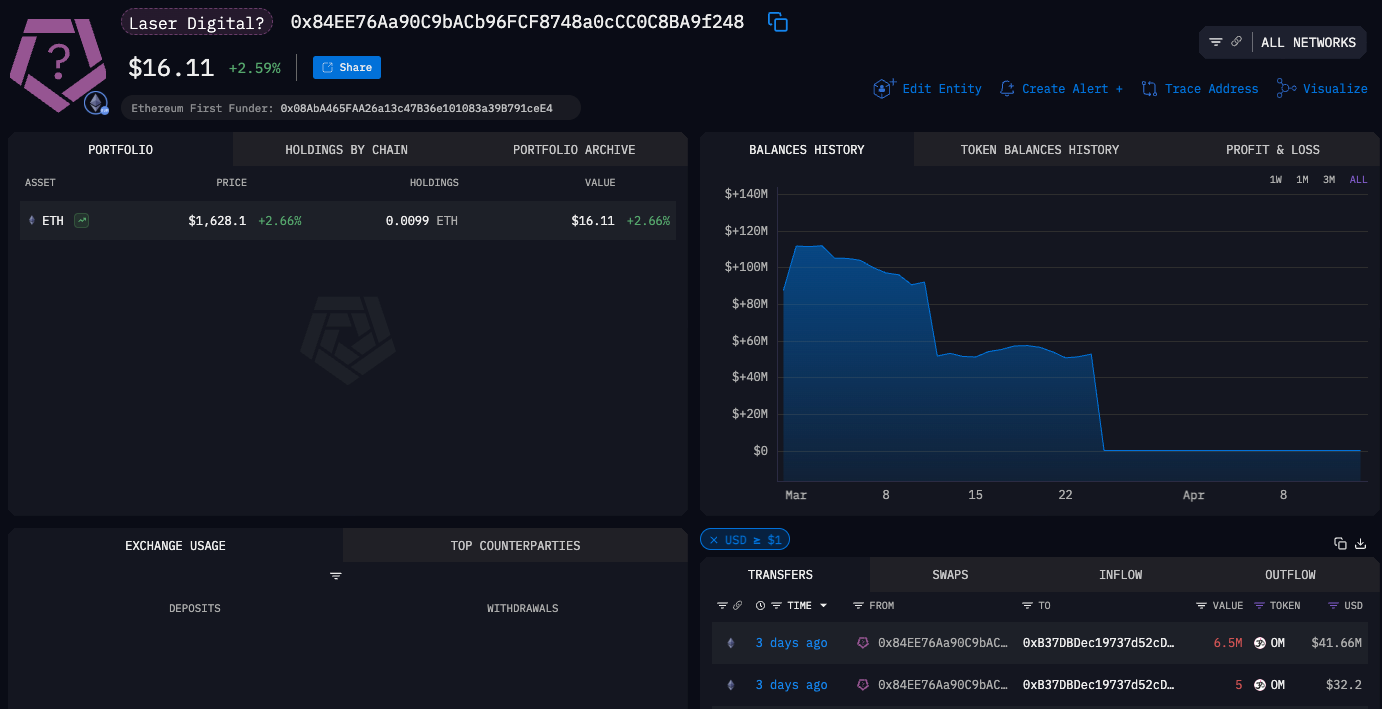Click the Ethereum icon in the 6.5M OM row
The width and height of the screenshot is (1382, 709).
(730, 643)
